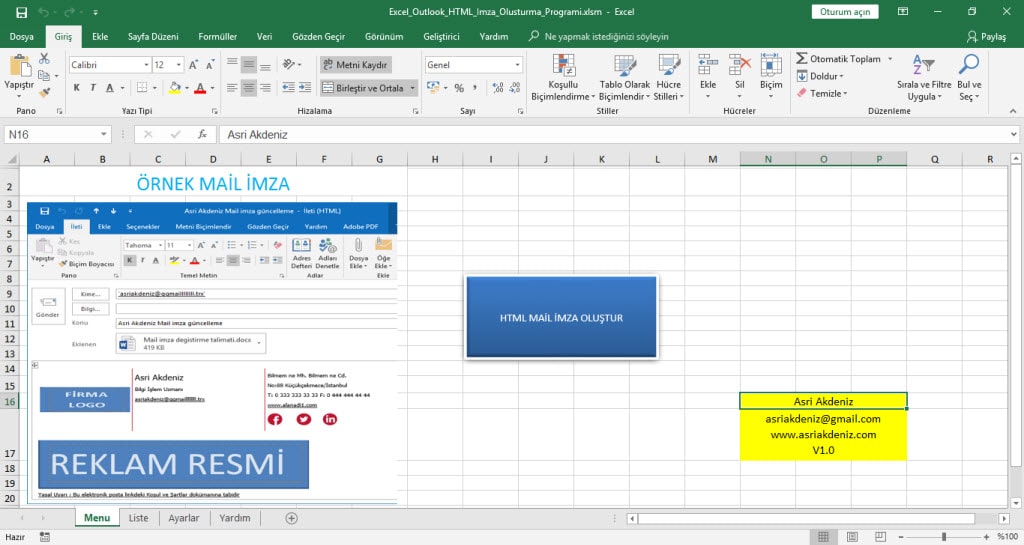The width and height of the screenshot is (1024, 545).
Task: Open Hücre Stilleri cell styles
Action: (x=669, y=77)
